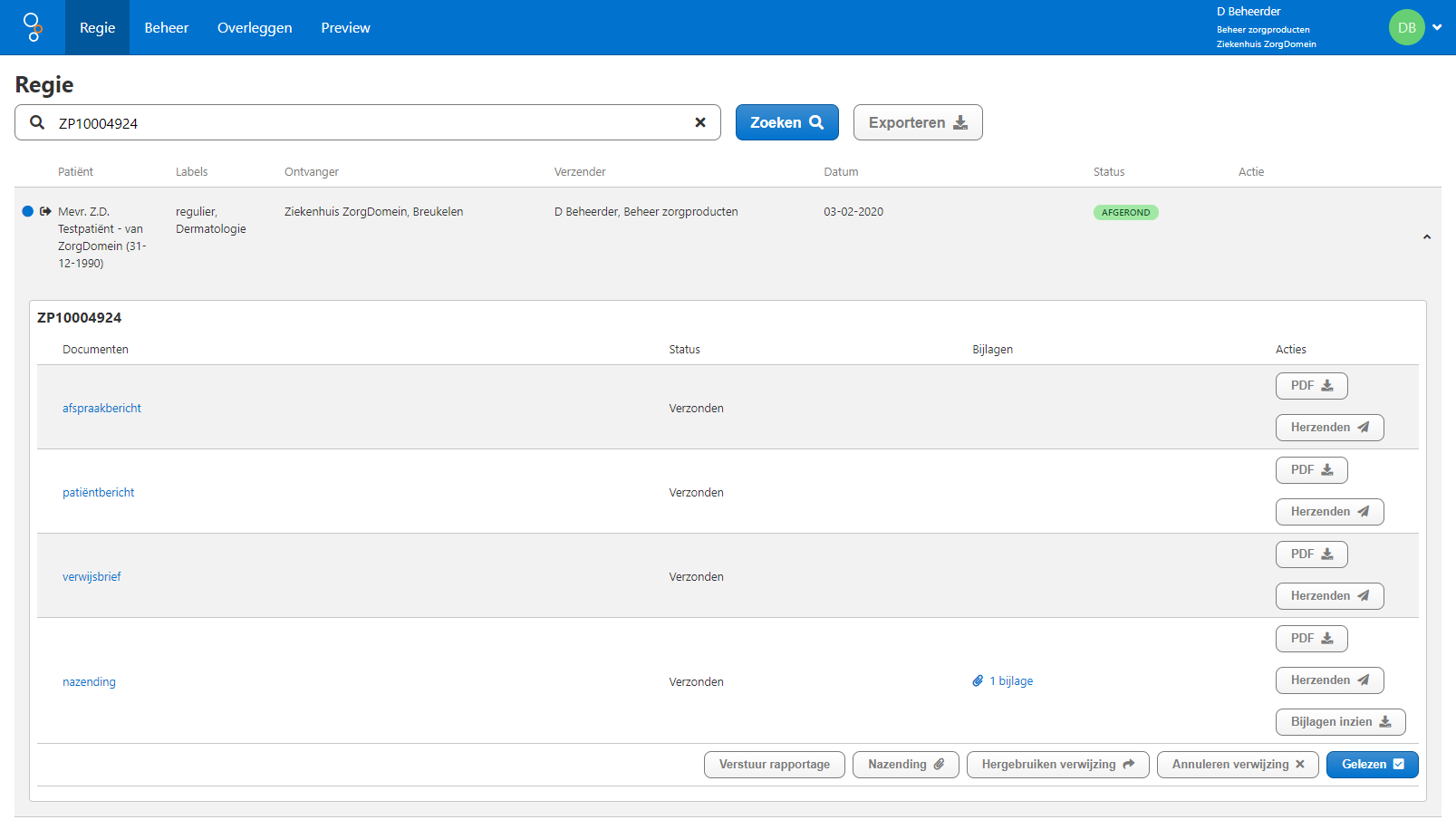Click the Ziekenhuis ZorgDomein, Breukelen recipient
This screenshot has height=839, width=1456.
pyautogui.click(x=373, y=211)
